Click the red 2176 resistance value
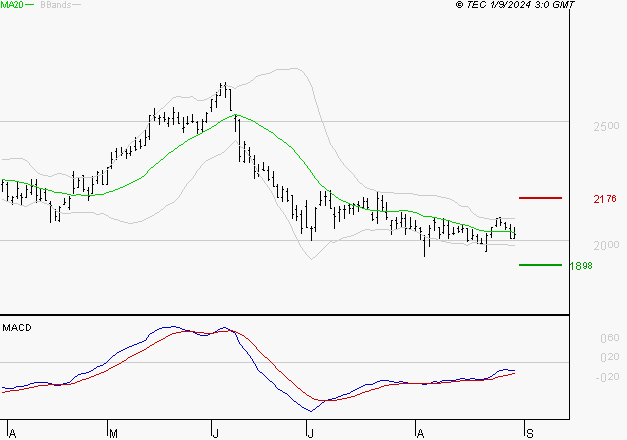 [x=605, y=199]
